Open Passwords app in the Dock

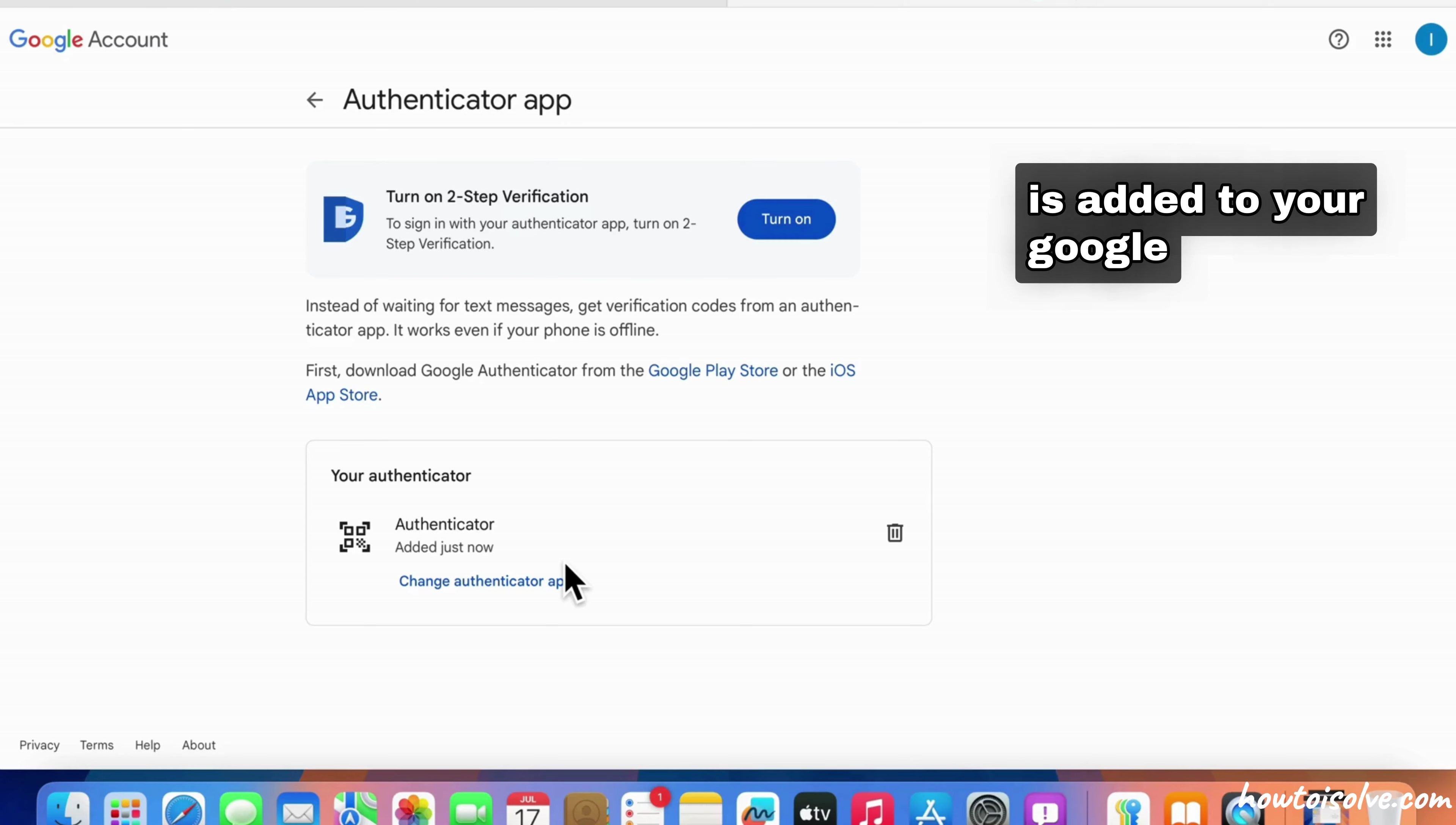1128,809
